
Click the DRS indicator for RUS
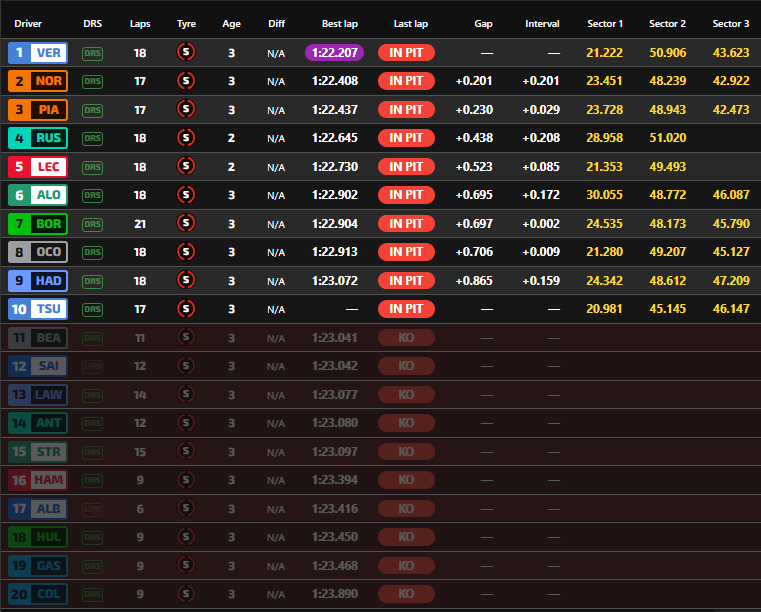coord(92,138)
